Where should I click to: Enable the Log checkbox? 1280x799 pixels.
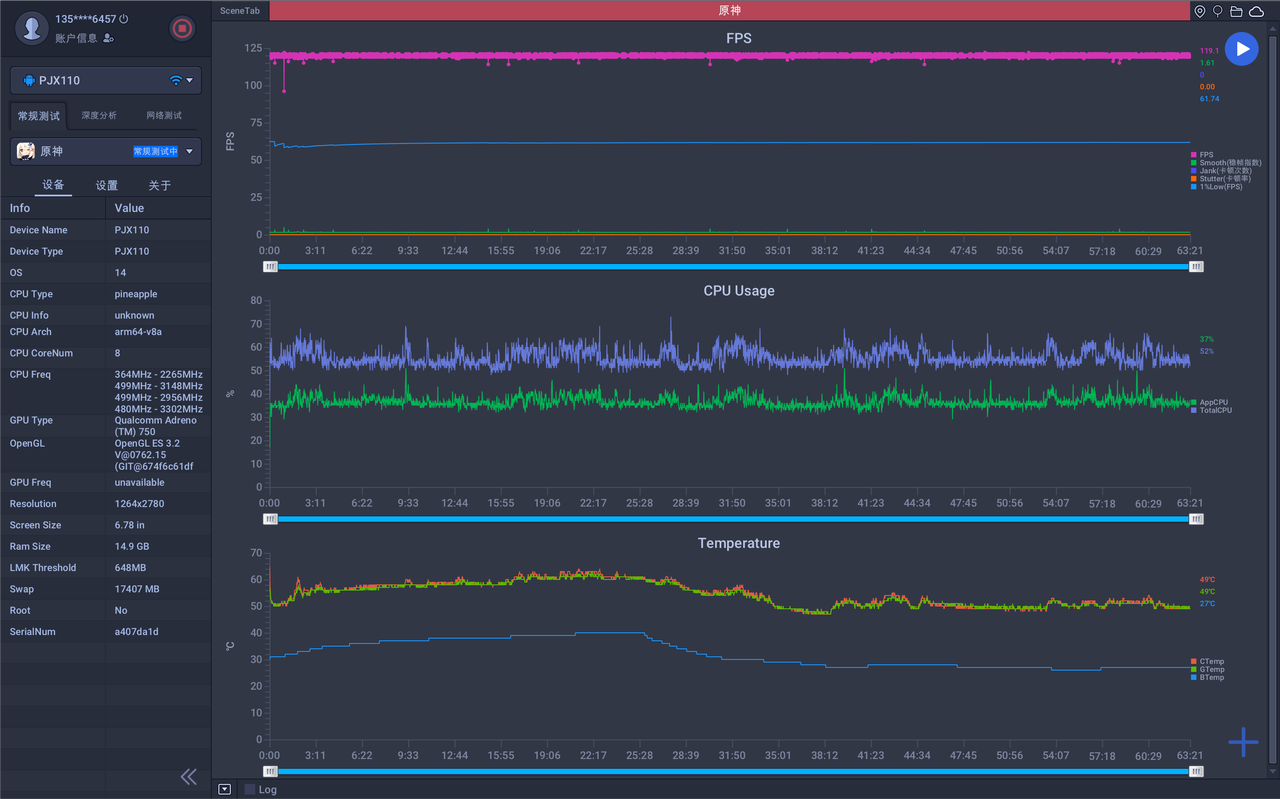250,789
